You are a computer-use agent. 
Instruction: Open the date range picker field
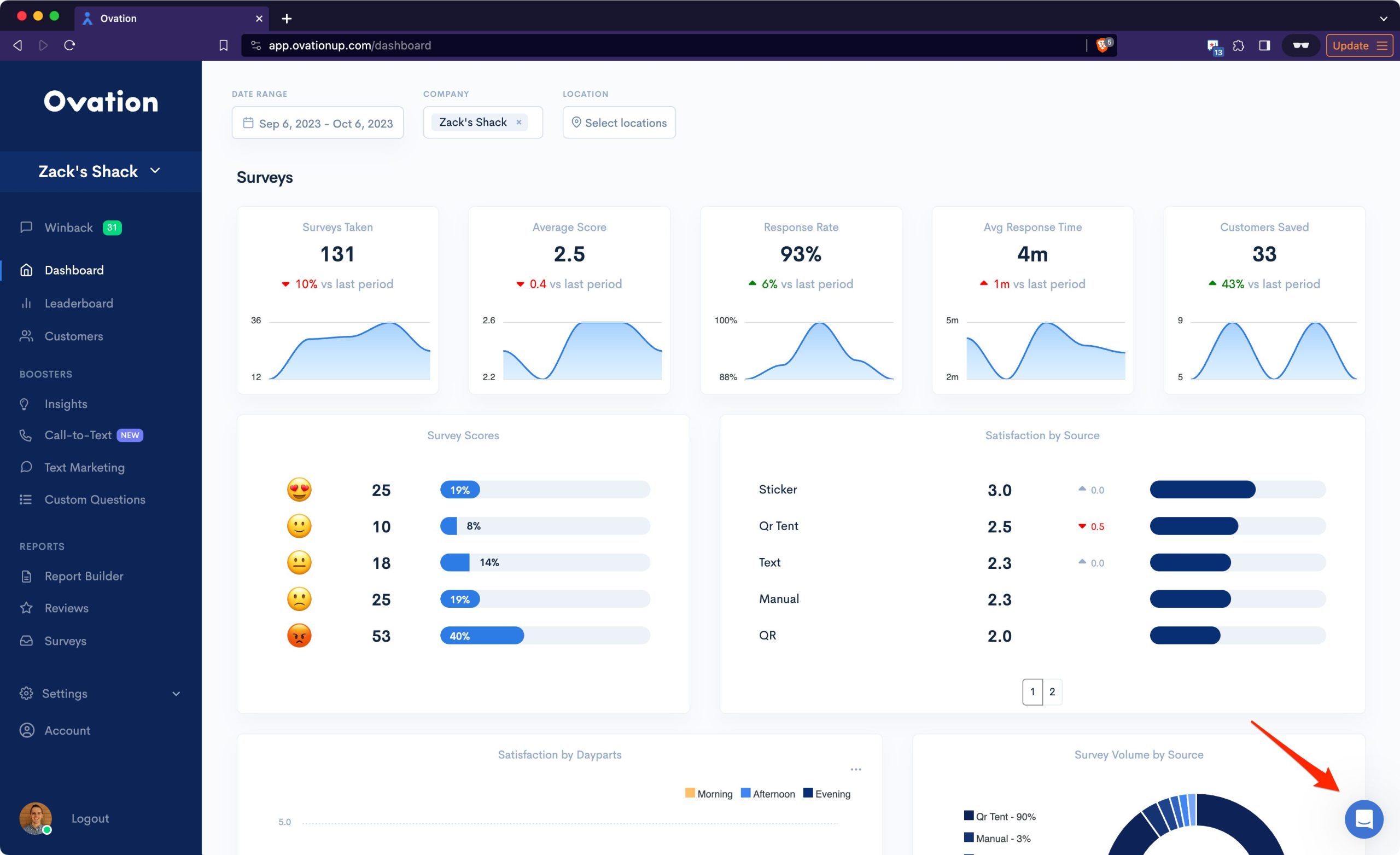pyautogui.click(x=318, y=123)
